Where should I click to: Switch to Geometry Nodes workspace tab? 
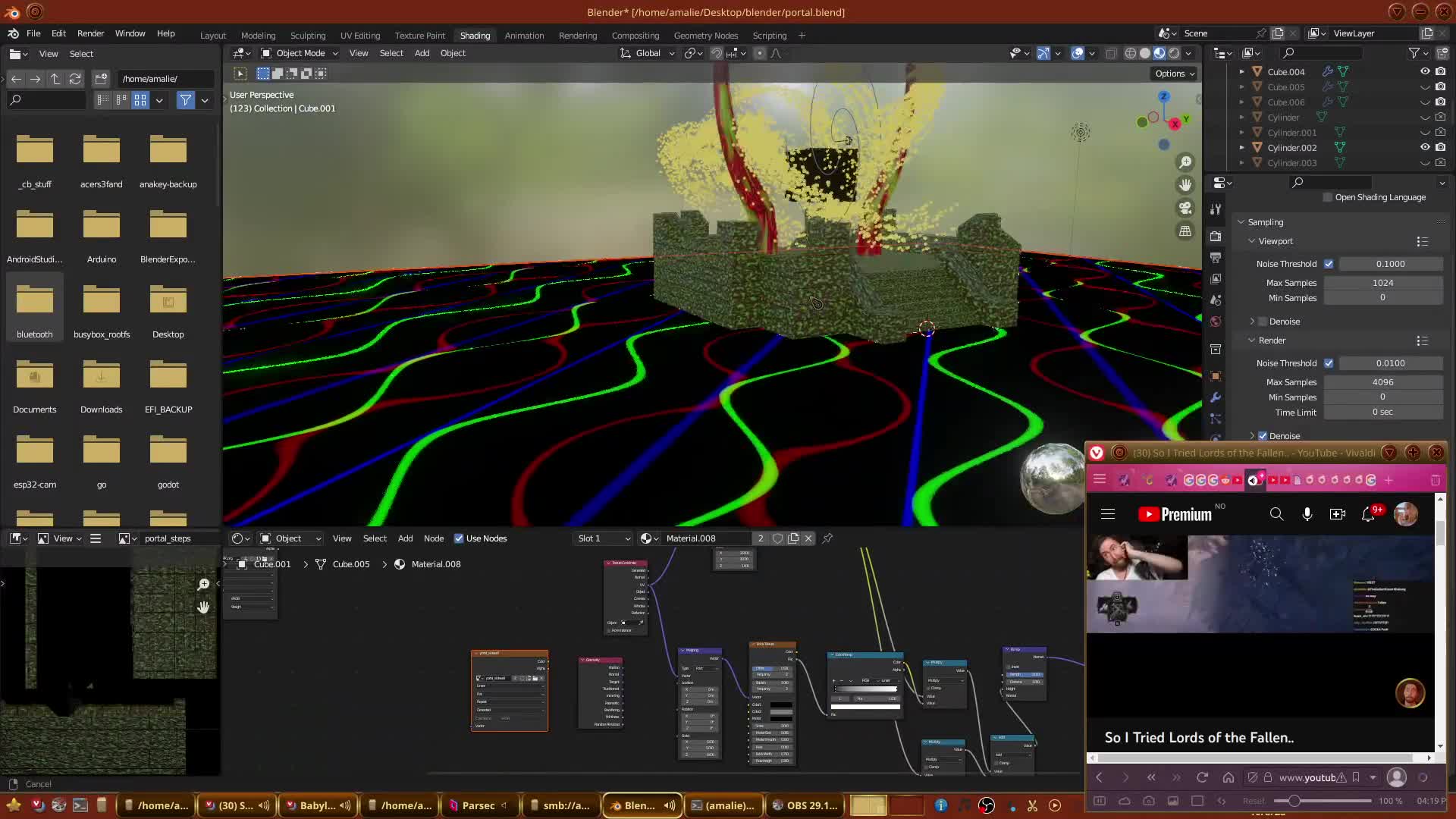[705, 36]
